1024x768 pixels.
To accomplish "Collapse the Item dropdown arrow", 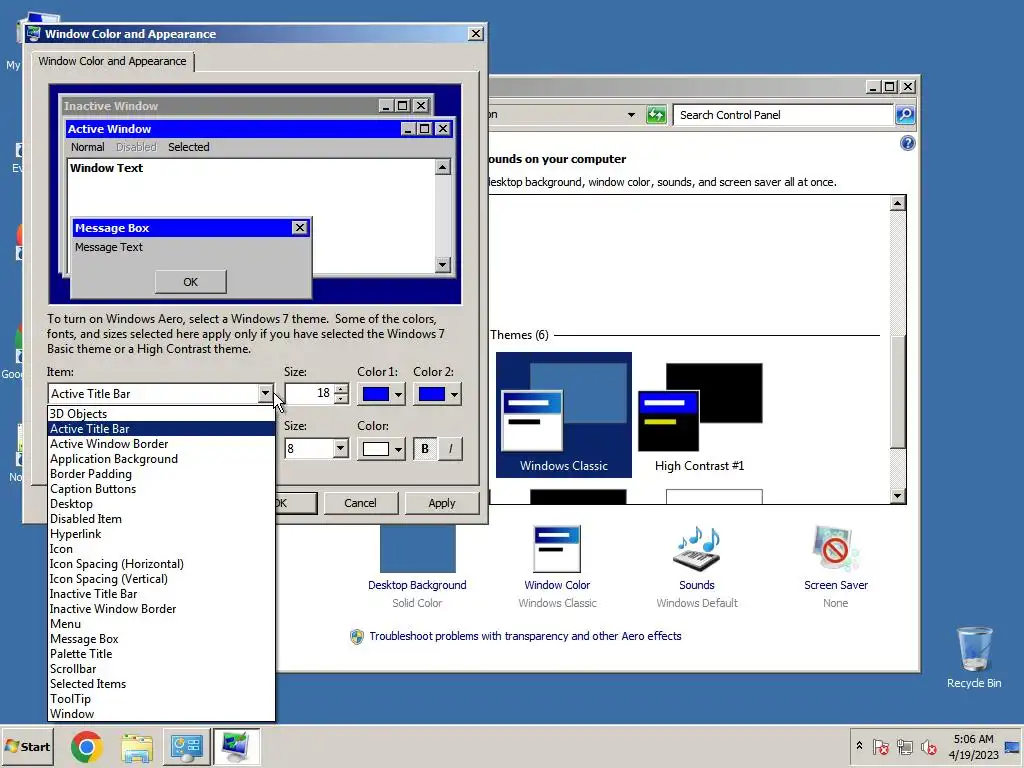I will pyautogui.click(x=264, y=394).
